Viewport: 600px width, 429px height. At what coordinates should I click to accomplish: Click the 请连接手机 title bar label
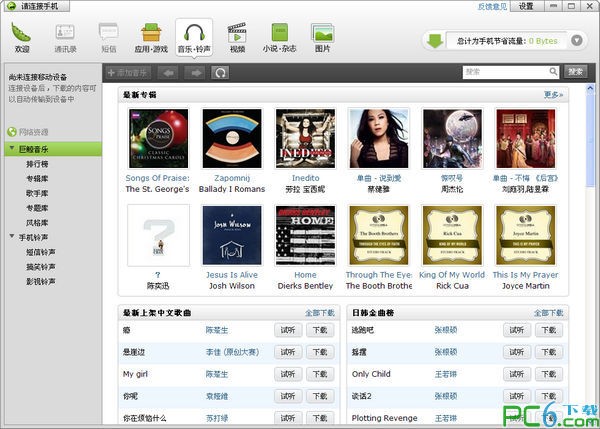(x=39, y=6)
